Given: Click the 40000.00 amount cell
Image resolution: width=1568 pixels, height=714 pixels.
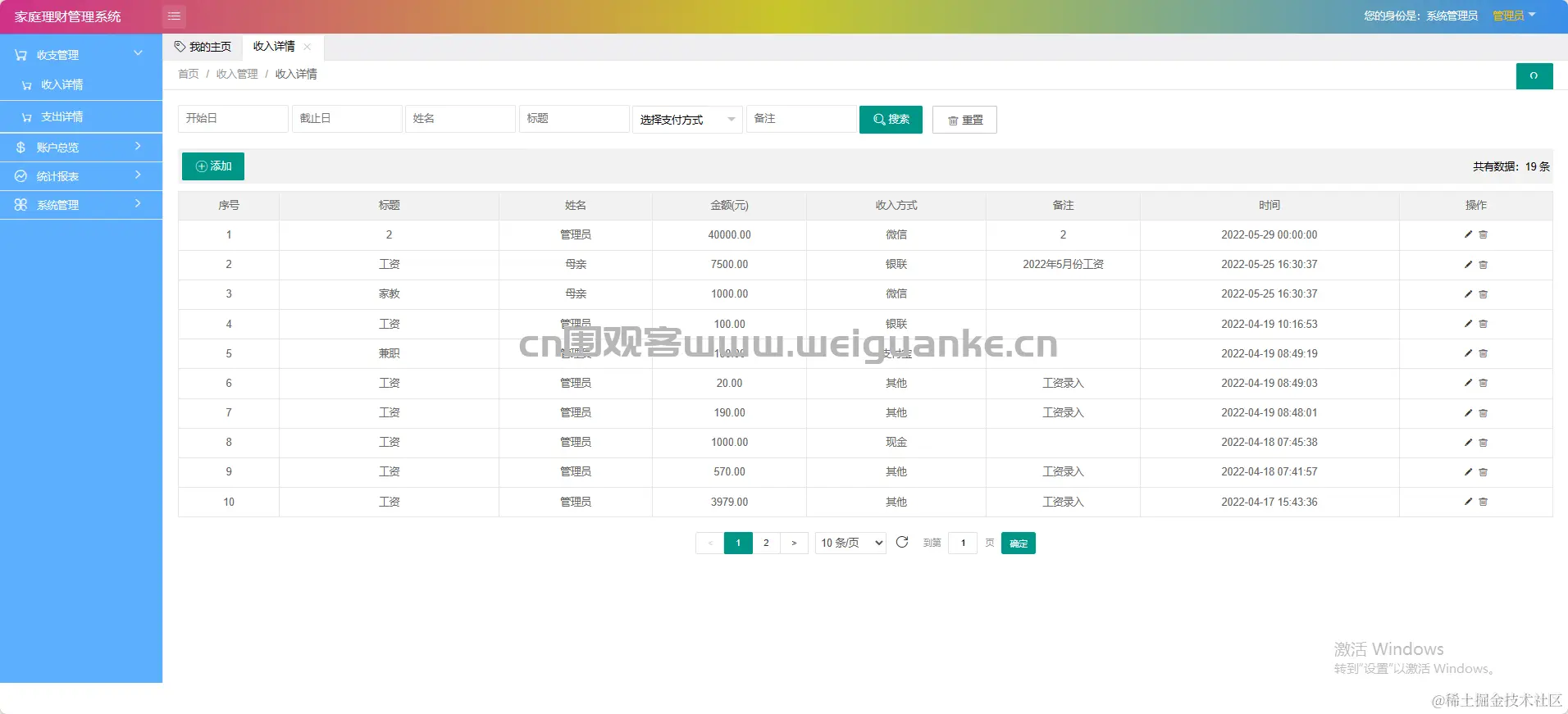Looking at the screenshot, I should pos(729,234).
